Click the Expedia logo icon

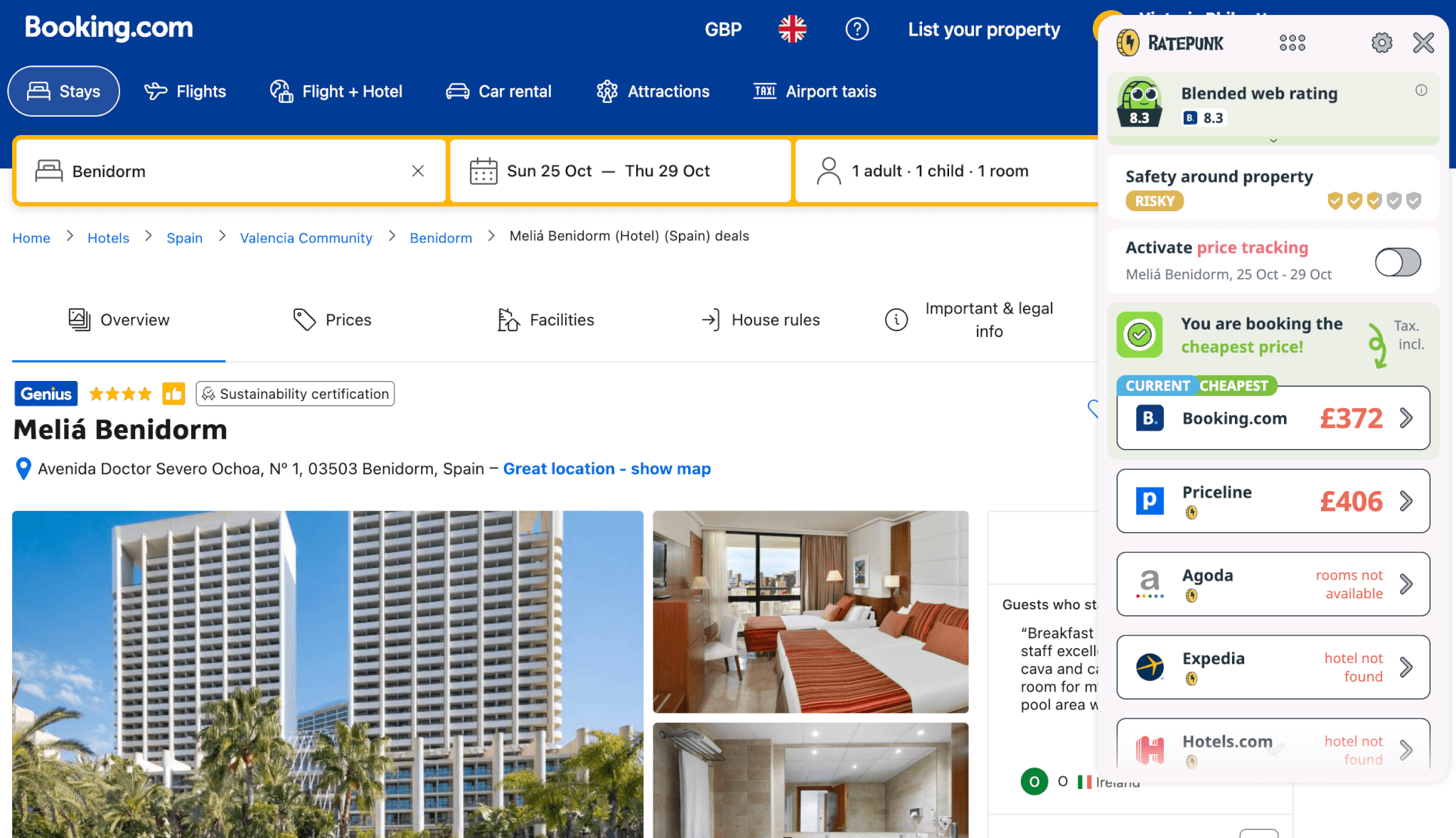[1150, 667]
